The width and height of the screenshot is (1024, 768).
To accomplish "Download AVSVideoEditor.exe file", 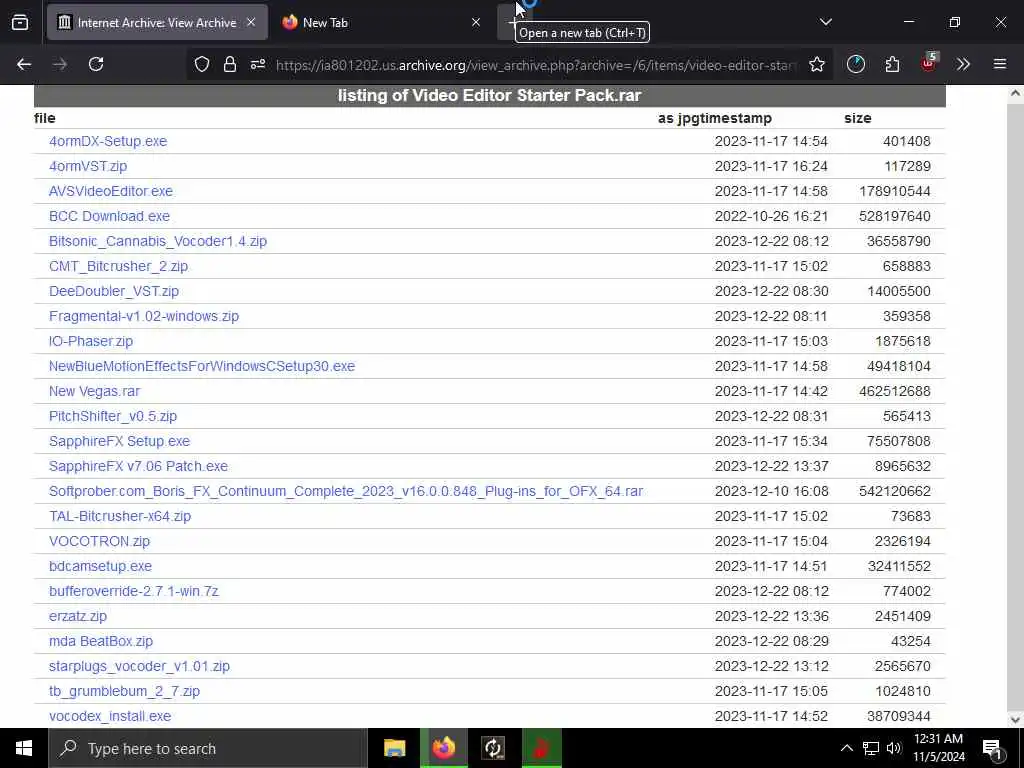I will (x=111, y=191).
